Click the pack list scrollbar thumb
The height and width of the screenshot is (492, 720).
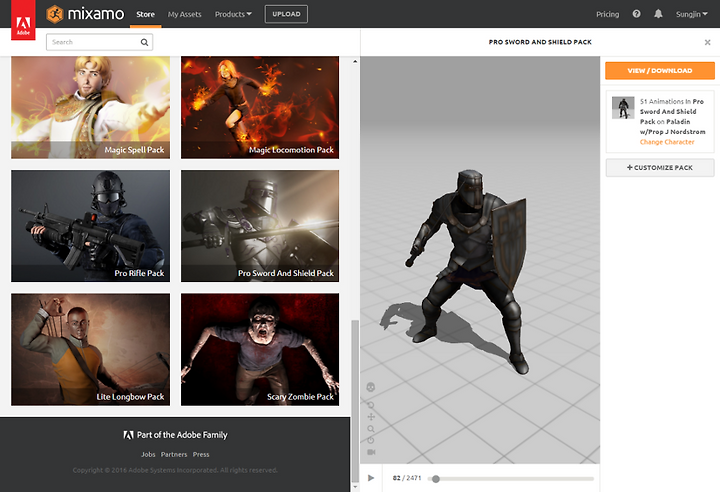click(x=354, y=401)
